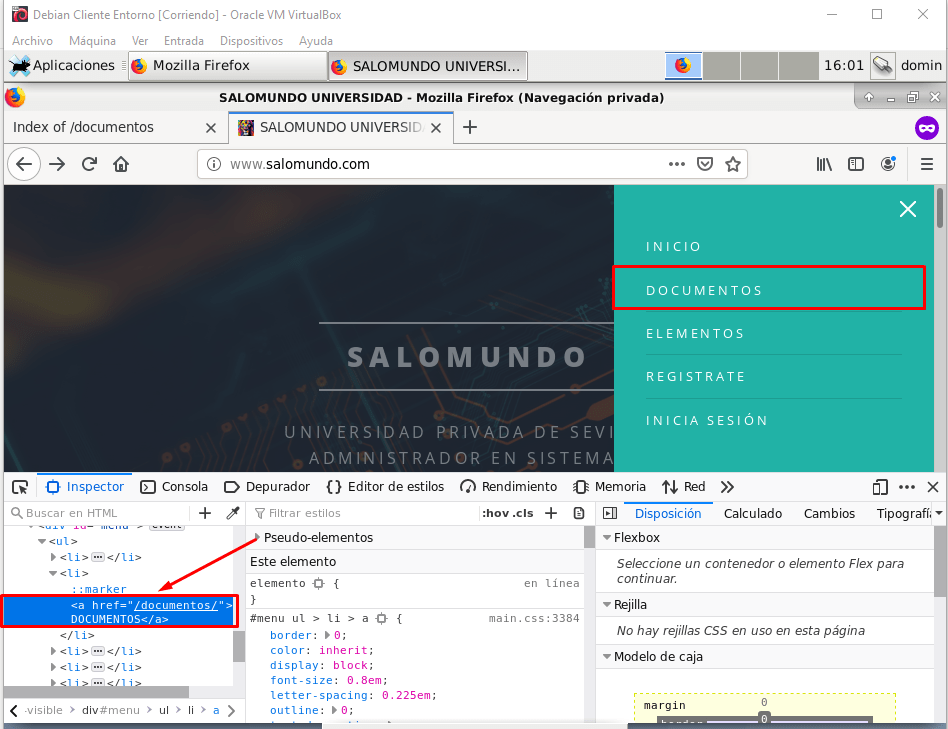Expand the Pseudo-elementos section
This screenshot has height=729, width=948.
click(x=258, y=538)
